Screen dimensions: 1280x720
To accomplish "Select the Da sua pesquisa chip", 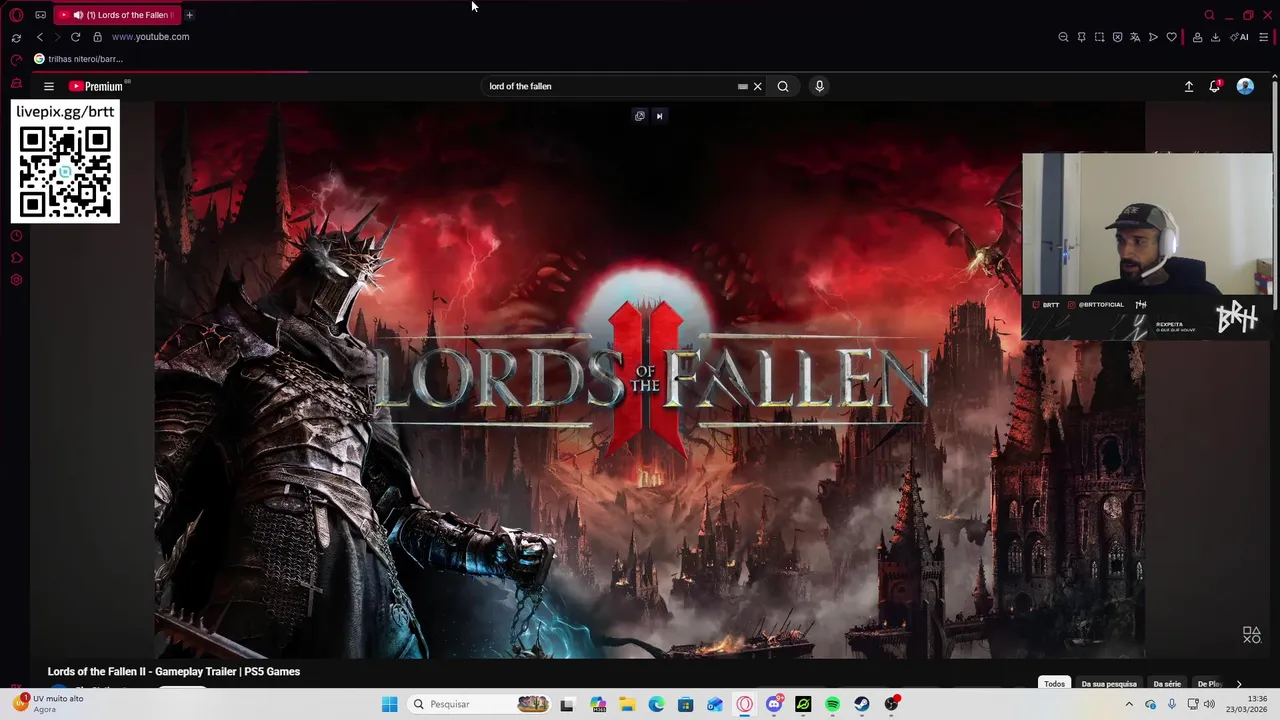I will (1109, 684).
